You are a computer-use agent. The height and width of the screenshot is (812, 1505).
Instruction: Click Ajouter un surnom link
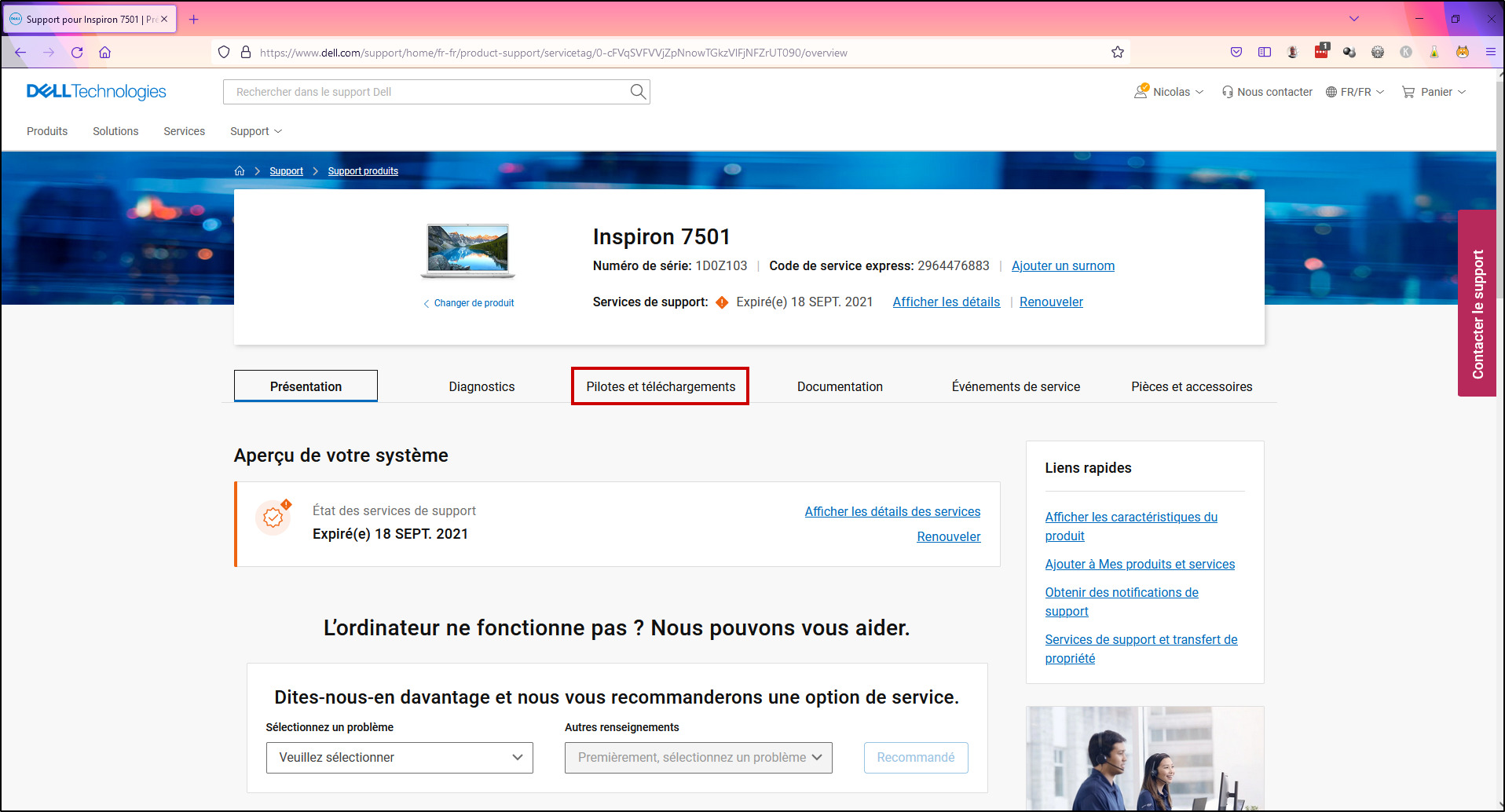click(1063, 266)
